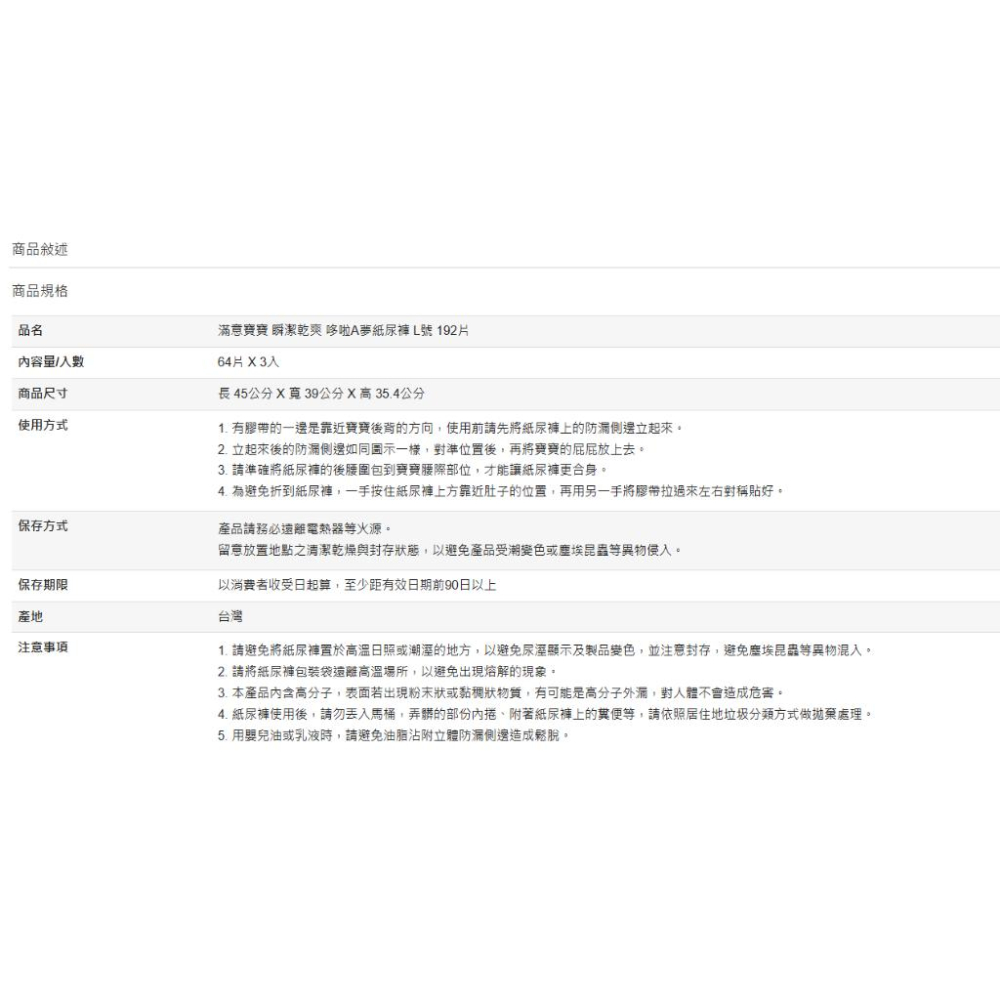The width and height of the screenshot is (1000, 1000).
Task: Click the 64片 X 3入 value
Action: 241,361
